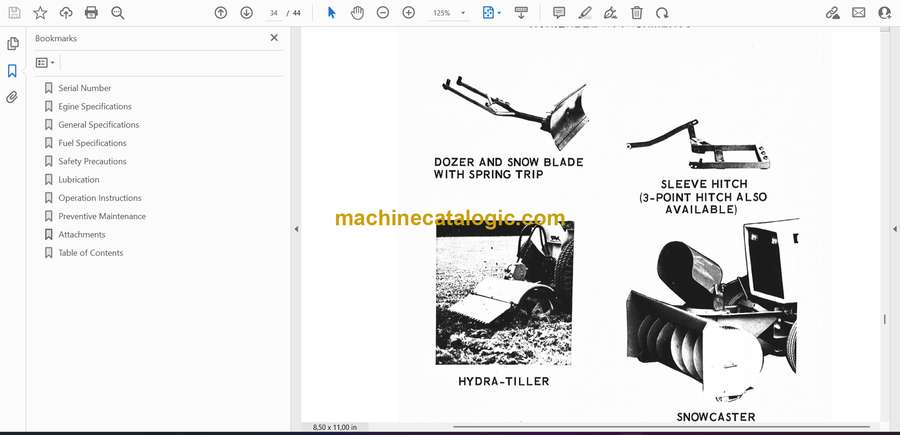Go to the Lubrication bookmark
The width and height of the screenshot is (900, 435).
pos(79,180)
